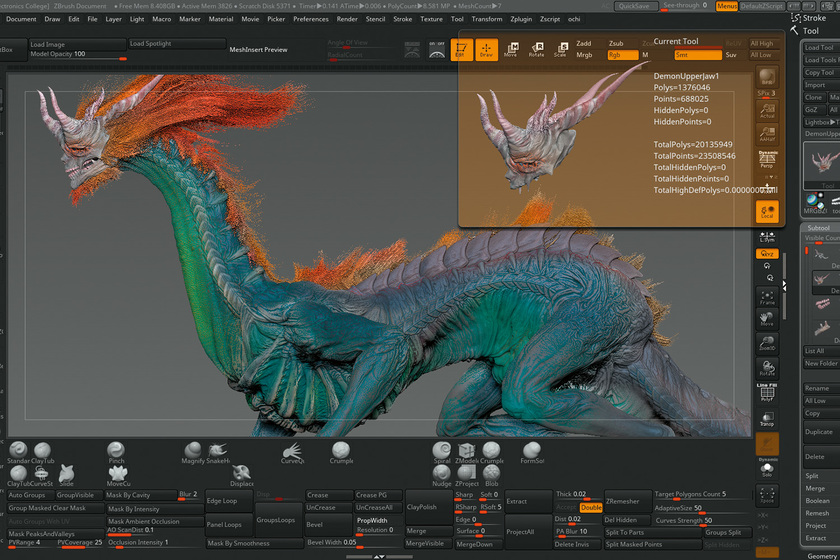This screenshot has width=840, height=560.
Task: Select the Rotate transform tool
Action: coord(536,49)
